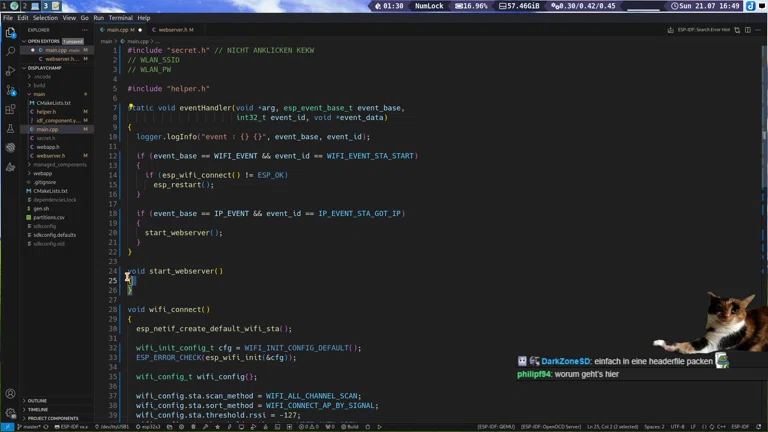Viewport: 768px width, 432px height.
Task: Click the launch play icon in status bar
Action: (380, 427)
